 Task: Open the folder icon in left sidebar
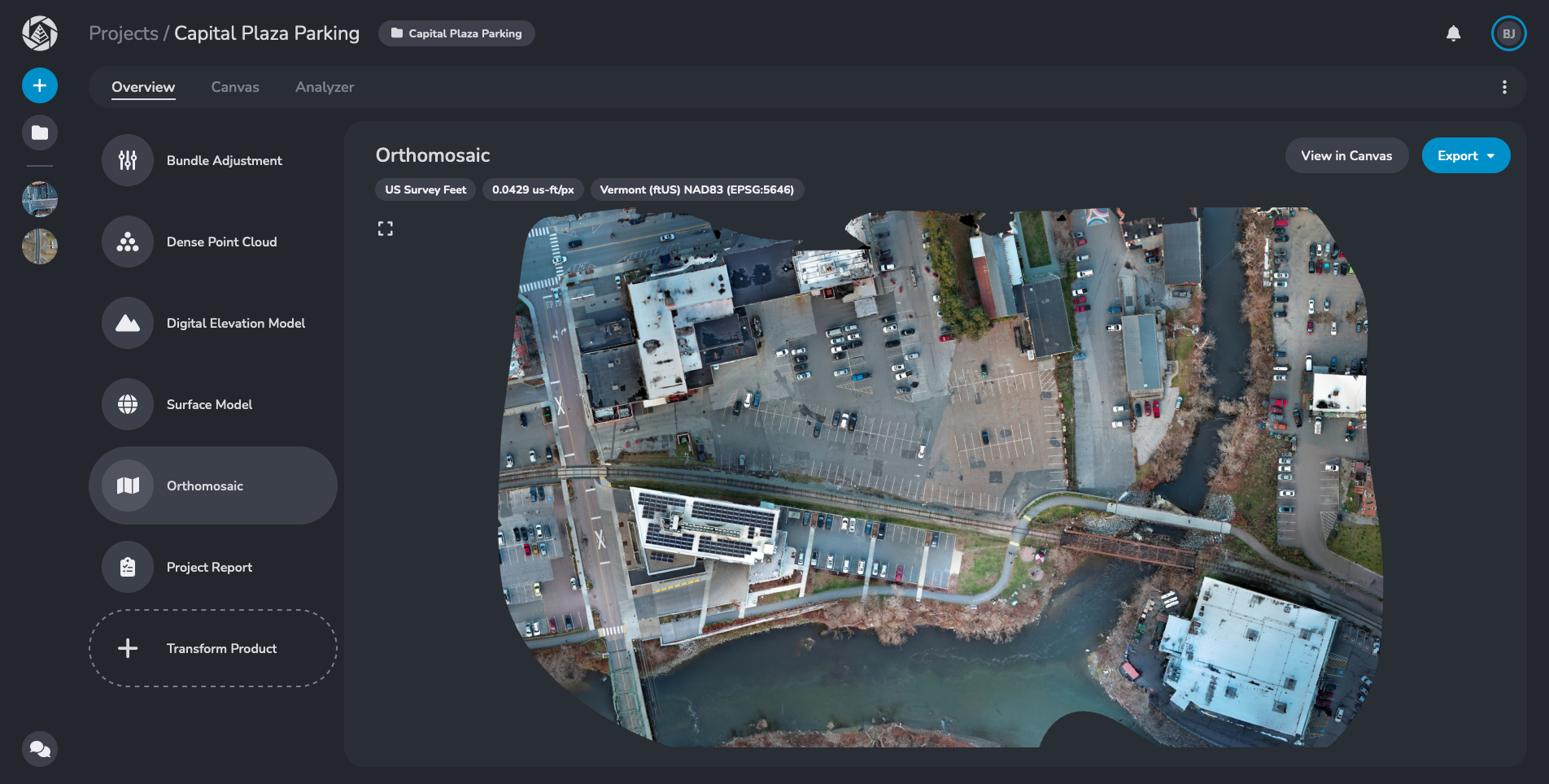click(39, 133)
